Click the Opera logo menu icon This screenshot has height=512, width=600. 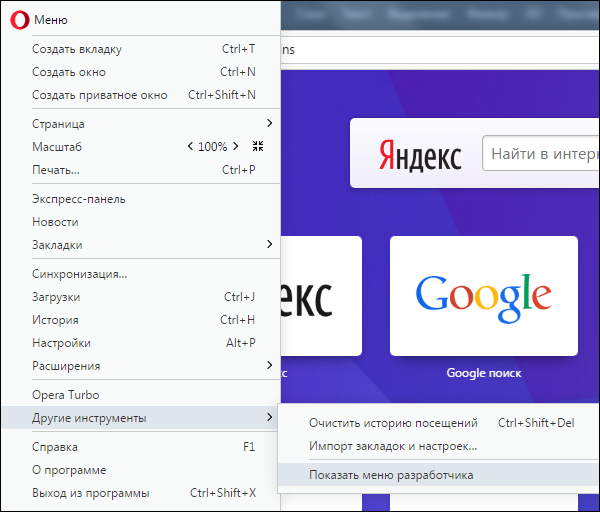point(19,20)
